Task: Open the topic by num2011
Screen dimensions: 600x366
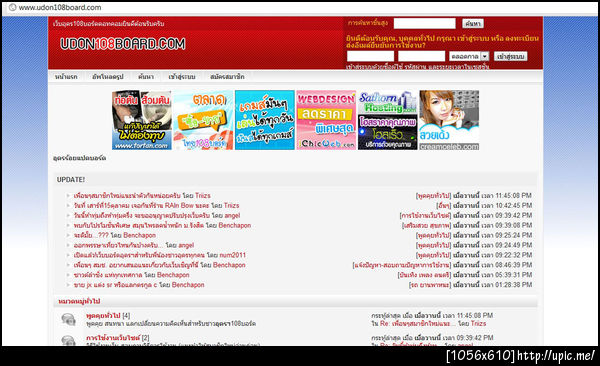Action: click(x=139, y=255)
